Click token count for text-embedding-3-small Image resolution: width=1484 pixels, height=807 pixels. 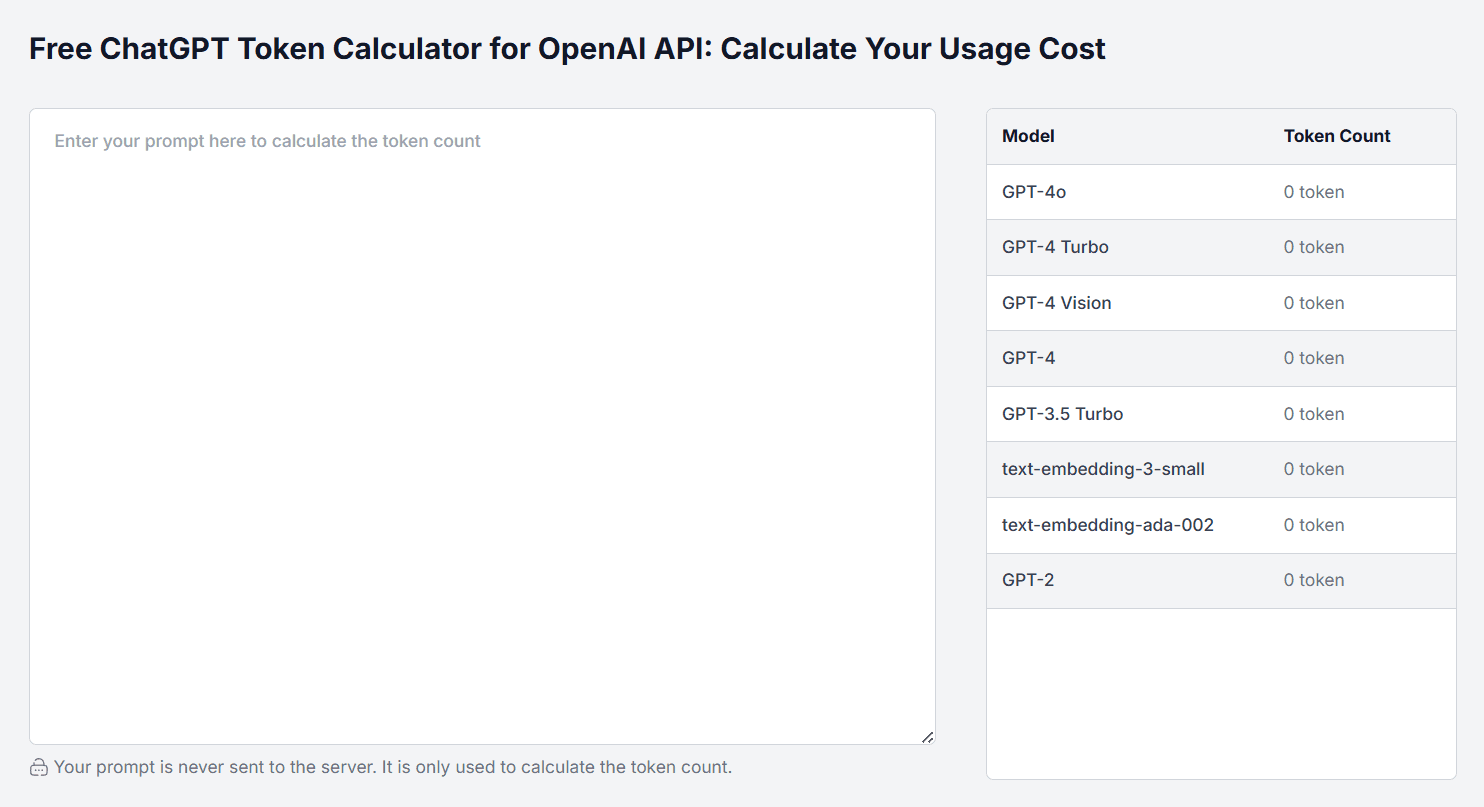pyautogui.click(x=1314, y=469)
